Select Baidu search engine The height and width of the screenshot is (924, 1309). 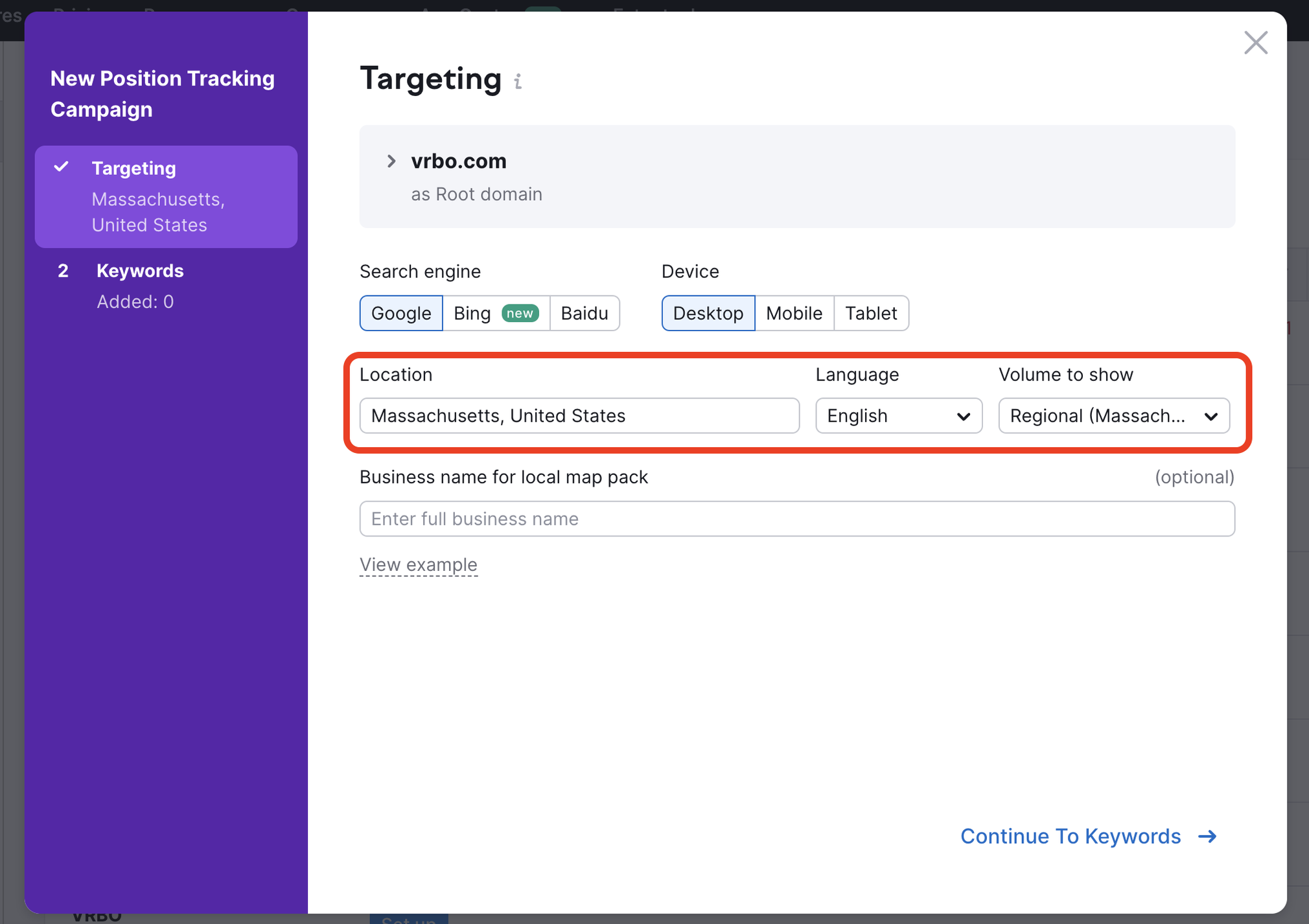585,314
